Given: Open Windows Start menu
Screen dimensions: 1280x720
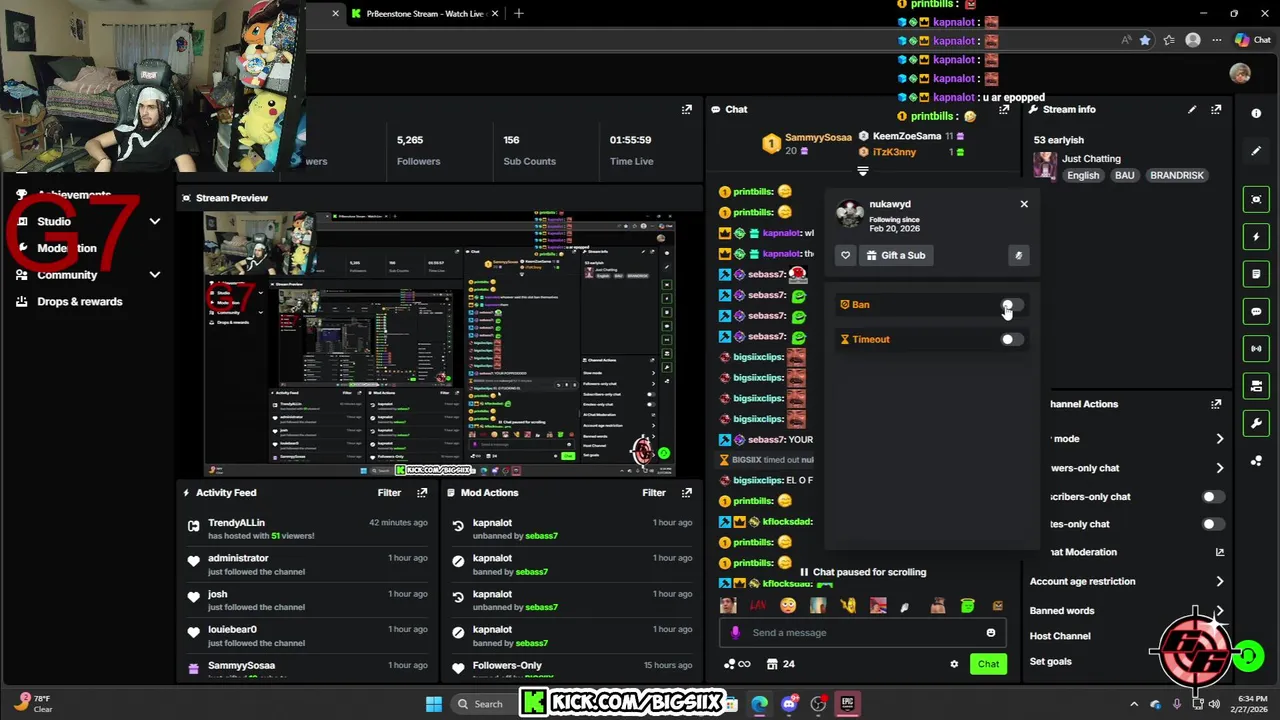Looking at the screenshot, I should [x=434, y=704].
